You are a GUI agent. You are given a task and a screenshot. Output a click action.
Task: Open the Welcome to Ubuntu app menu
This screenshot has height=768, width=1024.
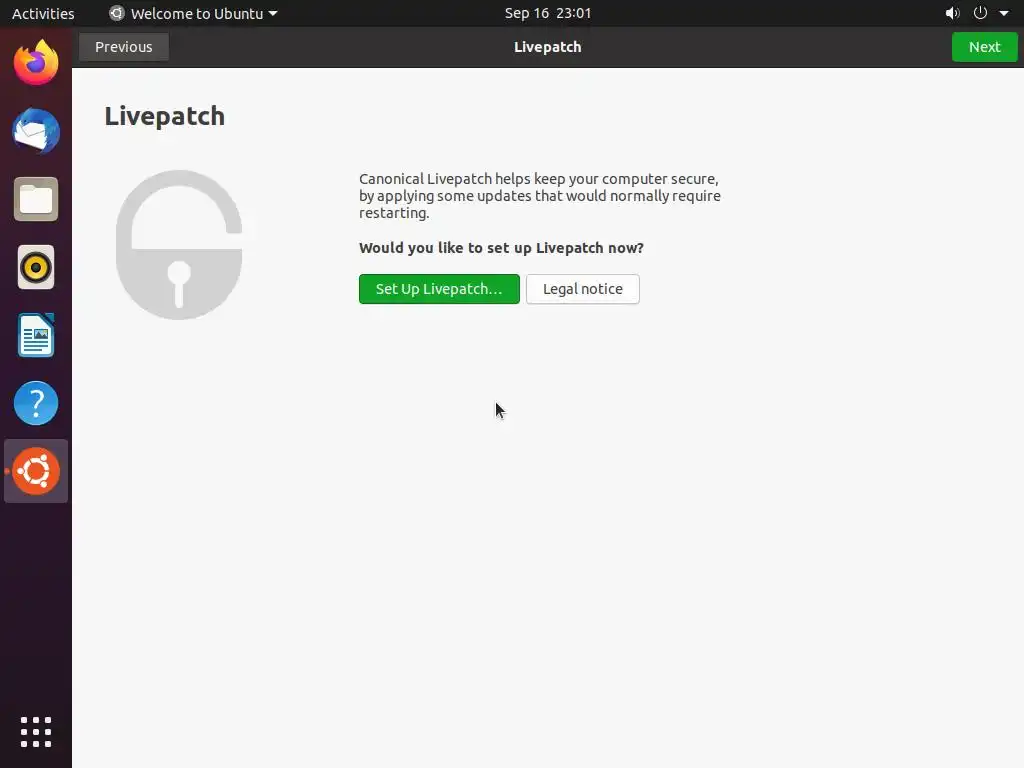tap(193, 13)
